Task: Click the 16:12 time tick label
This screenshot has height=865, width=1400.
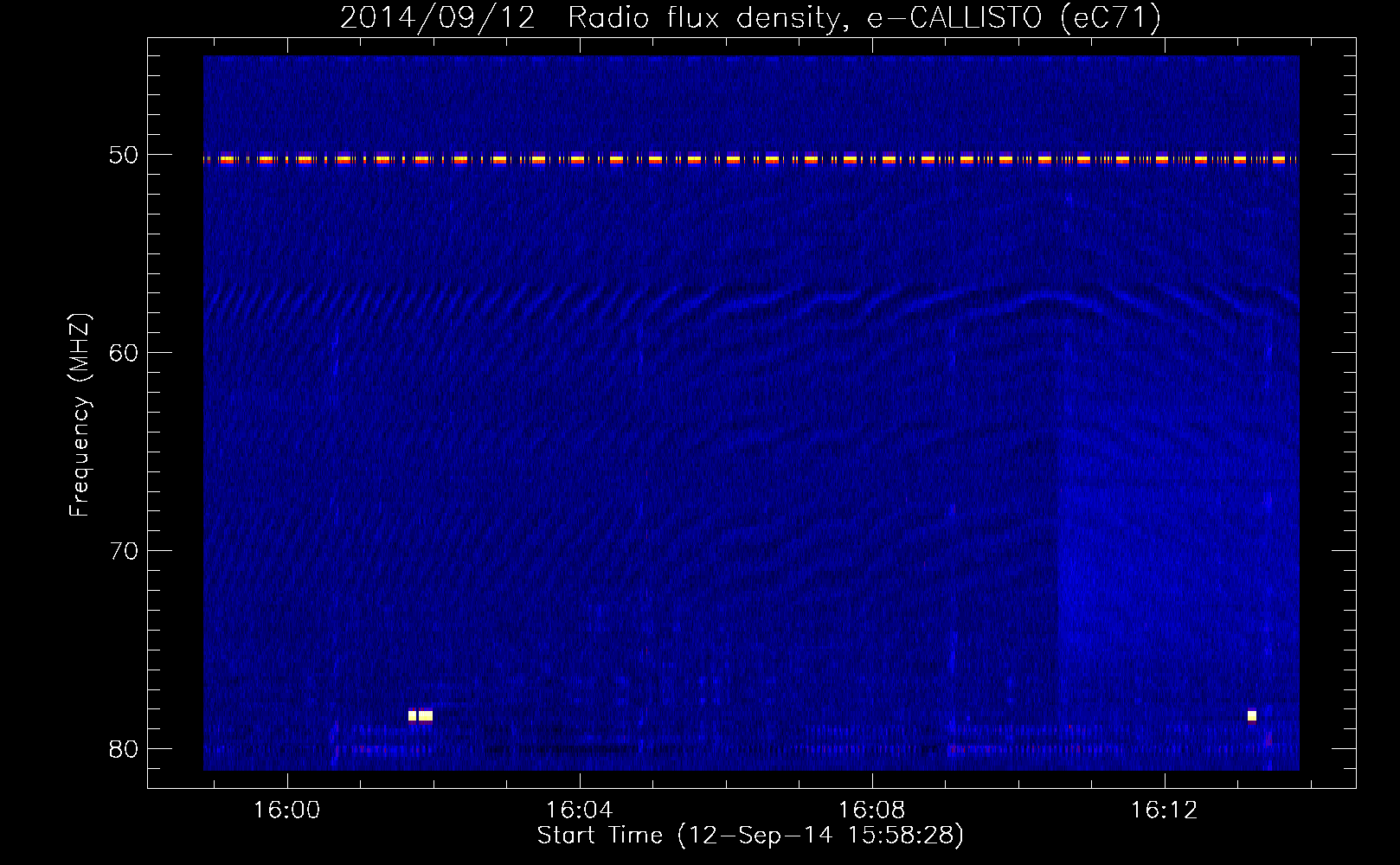Action: [x=1164, y=810]
